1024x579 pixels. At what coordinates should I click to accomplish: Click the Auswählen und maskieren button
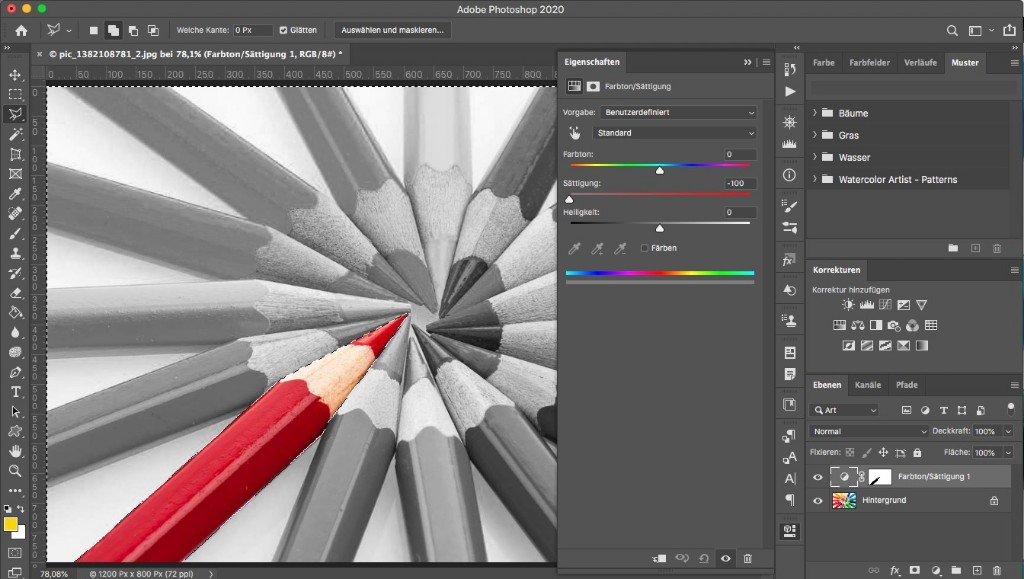pos(392,31)
